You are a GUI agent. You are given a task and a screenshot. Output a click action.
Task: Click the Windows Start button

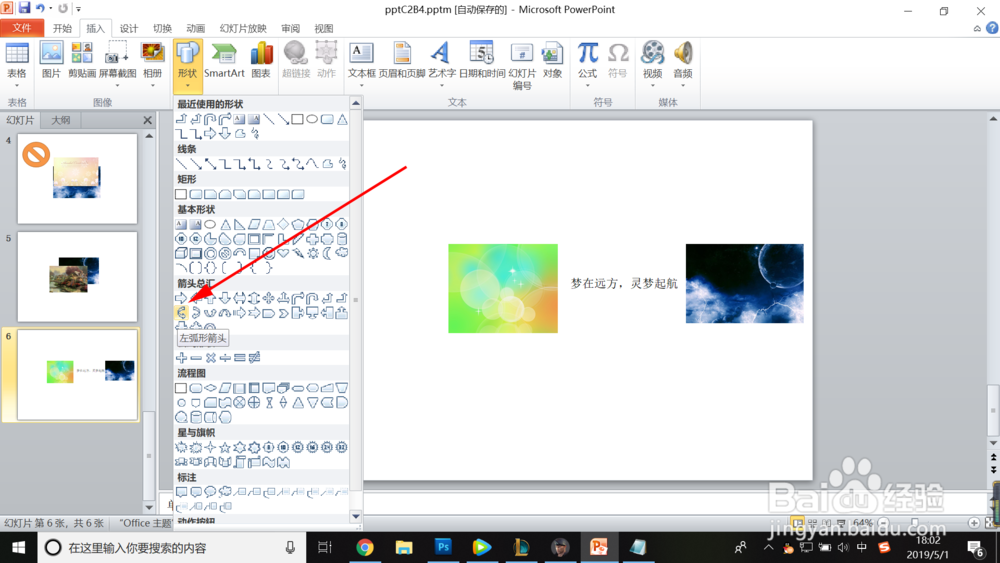pos(18,547)
